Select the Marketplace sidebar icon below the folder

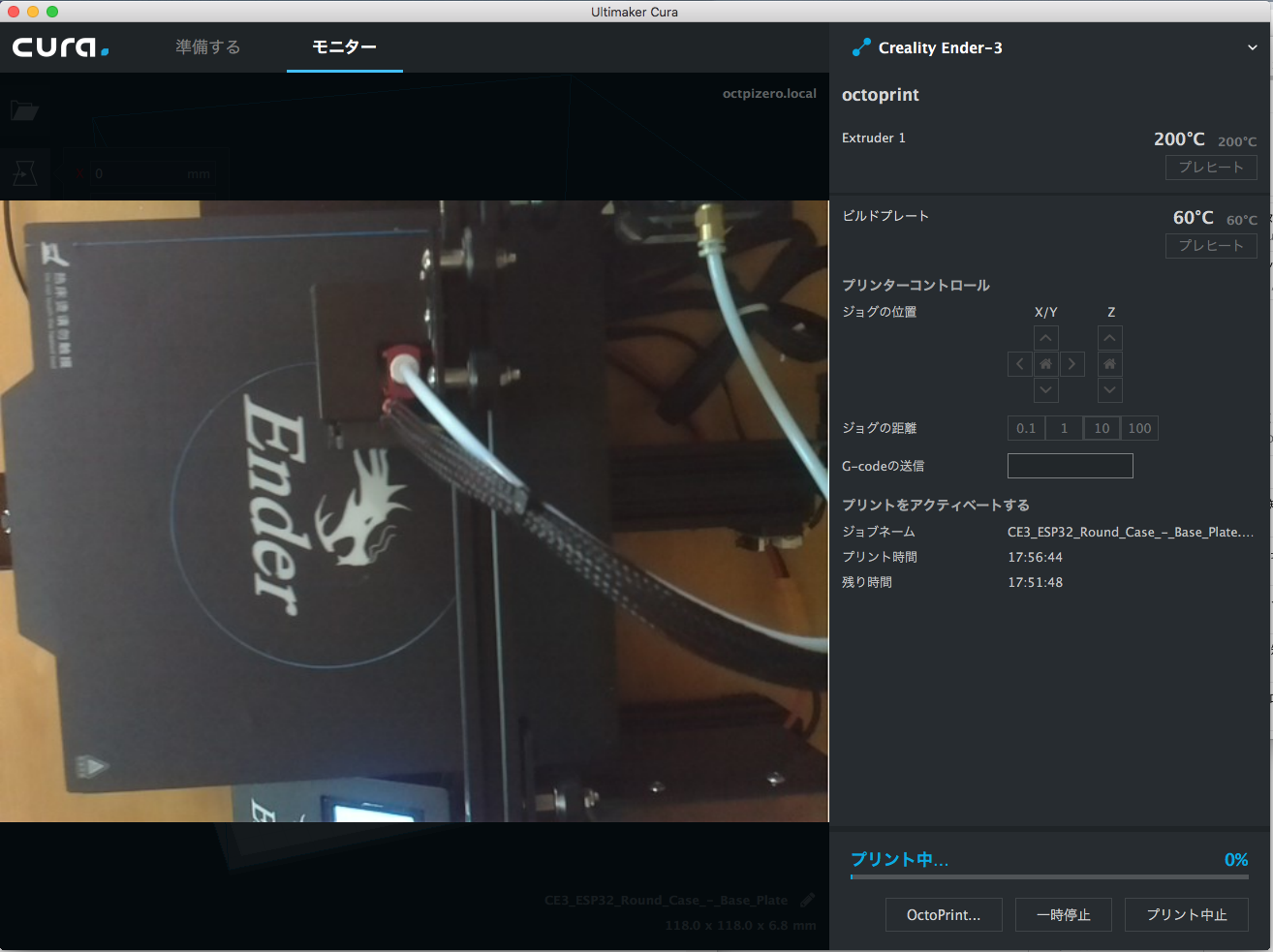(25, 172)
